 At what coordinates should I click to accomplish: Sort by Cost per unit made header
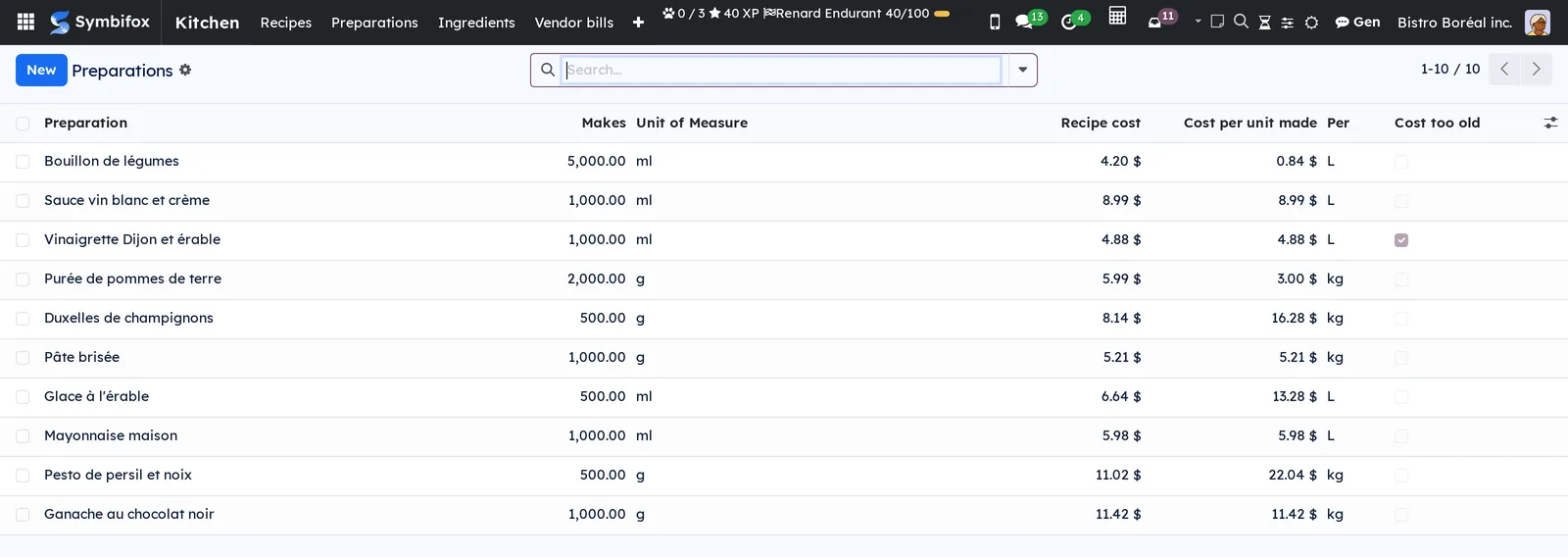1249,123
